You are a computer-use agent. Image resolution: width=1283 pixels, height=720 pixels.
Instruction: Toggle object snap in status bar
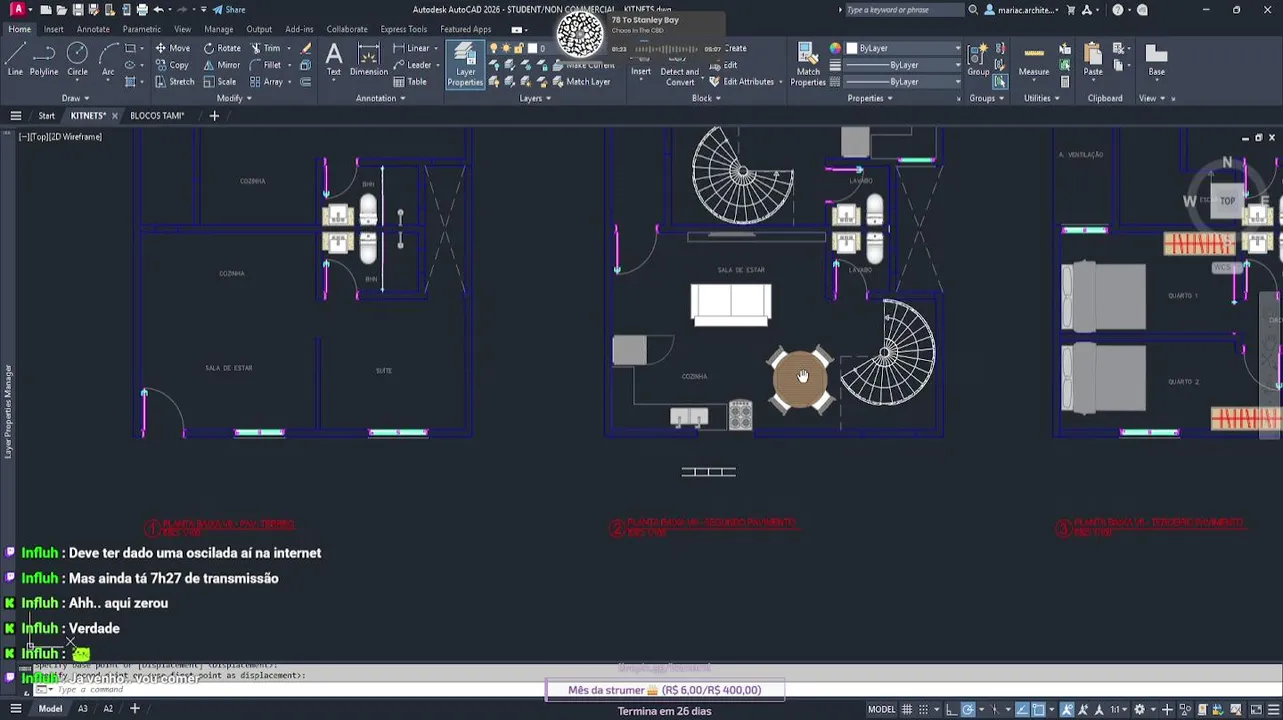pos(1039,710)
